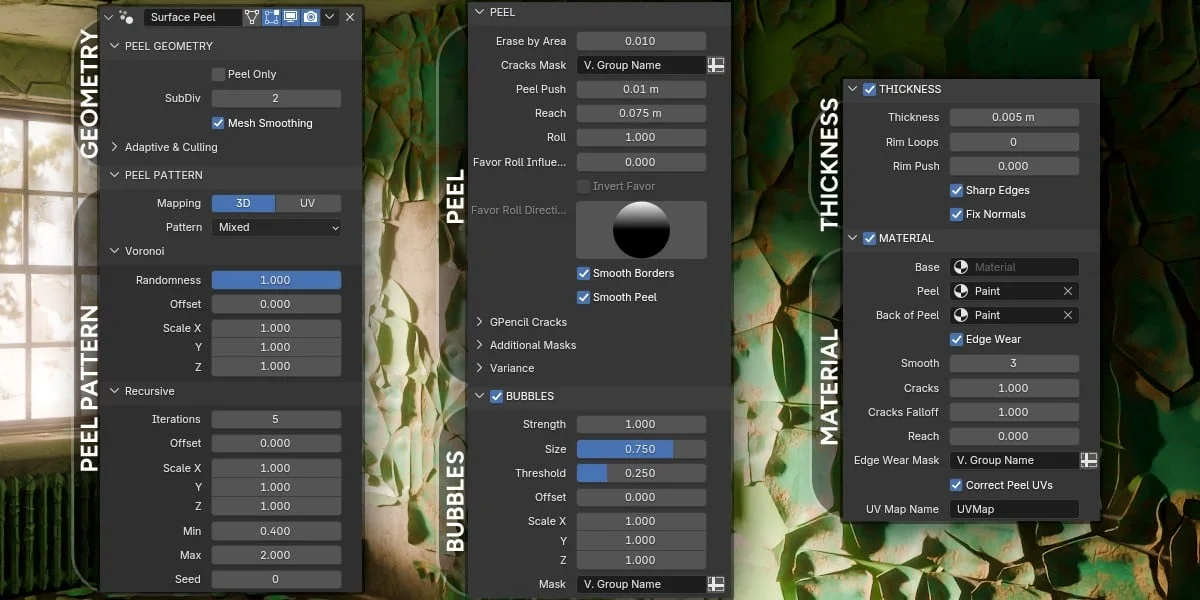Toggle realtime viewport display of the modifier
Image resolution: width=1200 pixels, height=600 pixels.
(289, 17)
